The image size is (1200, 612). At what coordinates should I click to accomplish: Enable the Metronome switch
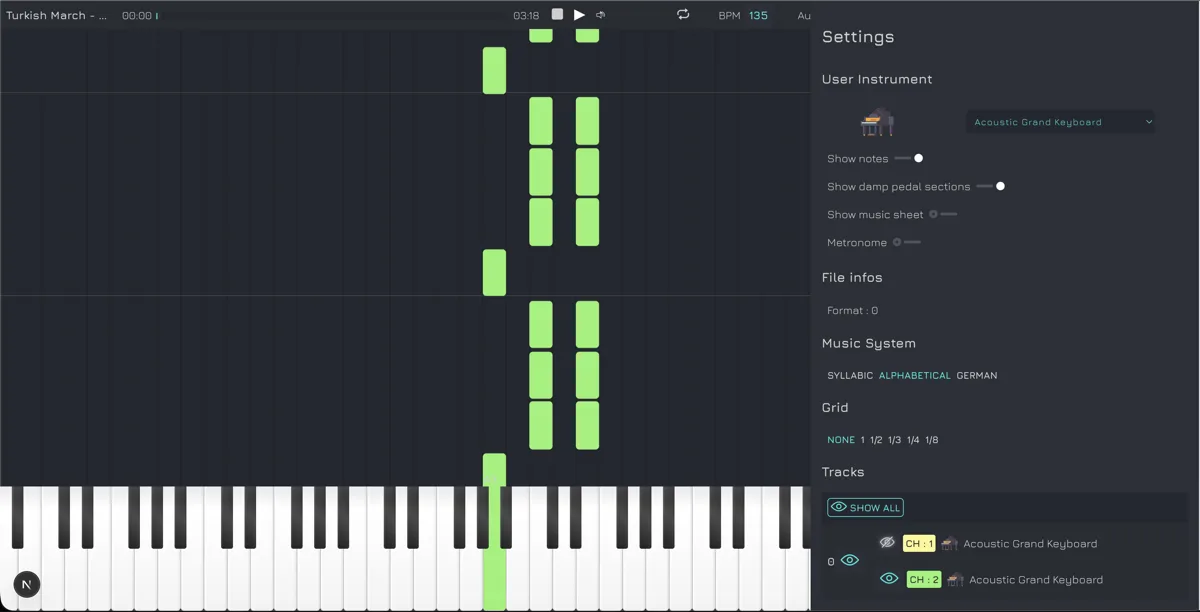[x=907, y=242]
